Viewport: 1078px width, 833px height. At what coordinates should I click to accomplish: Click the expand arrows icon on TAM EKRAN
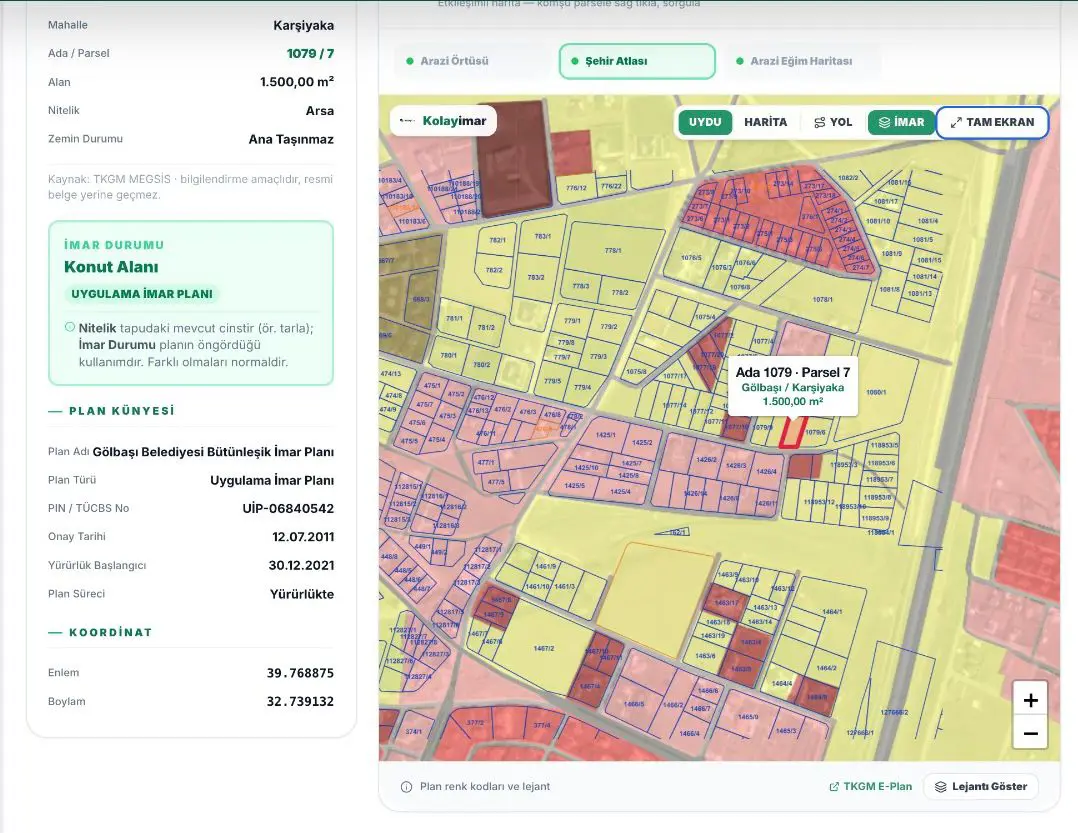(x=956, y=122)
